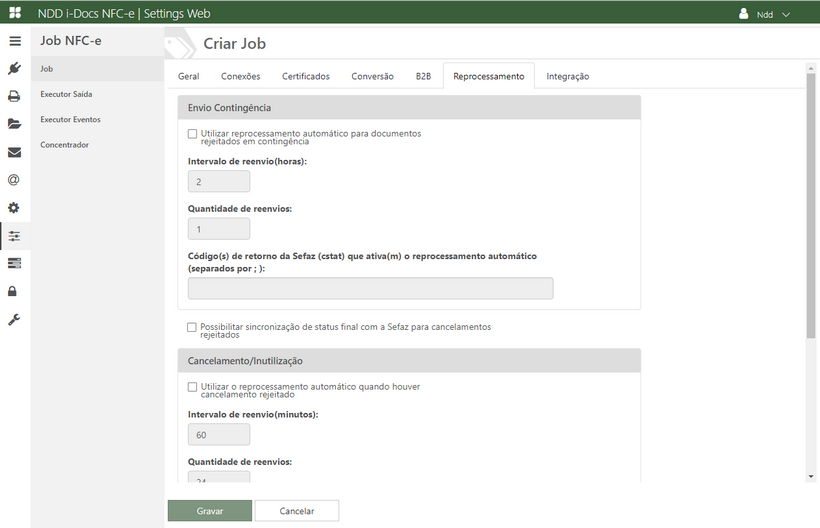The height and width of the screenshot is (528, 820).
Task: Select Job in the side menu
Action: [x=97, y=68]
